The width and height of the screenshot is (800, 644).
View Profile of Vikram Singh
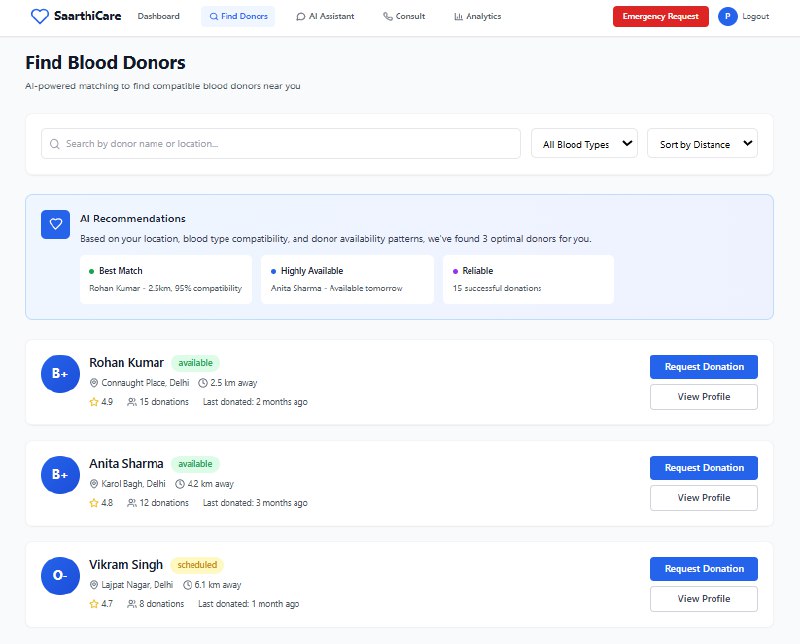pyautogui.click(x=704, y=599)
